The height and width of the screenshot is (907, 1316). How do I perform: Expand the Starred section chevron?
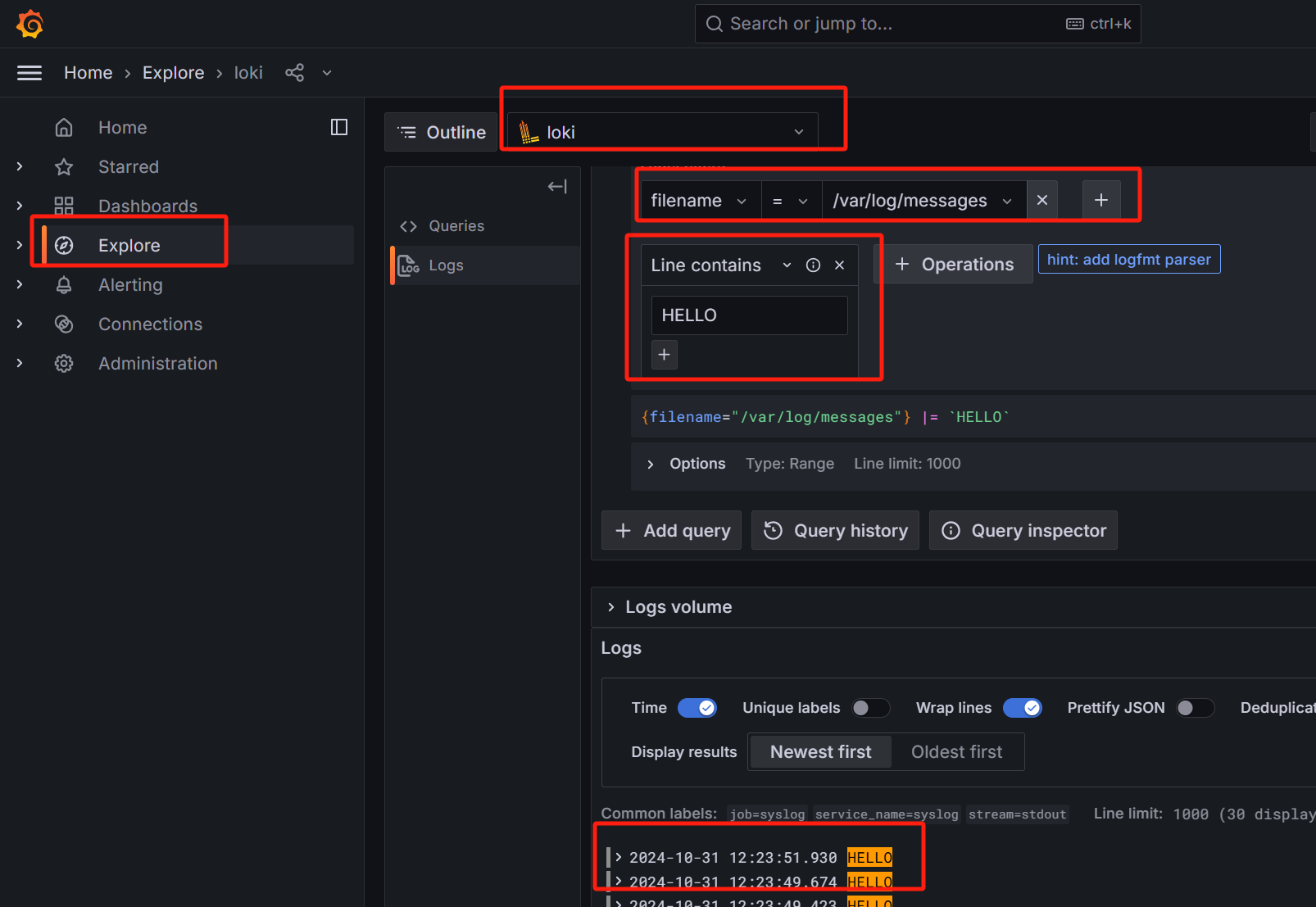tap(20, 167)
